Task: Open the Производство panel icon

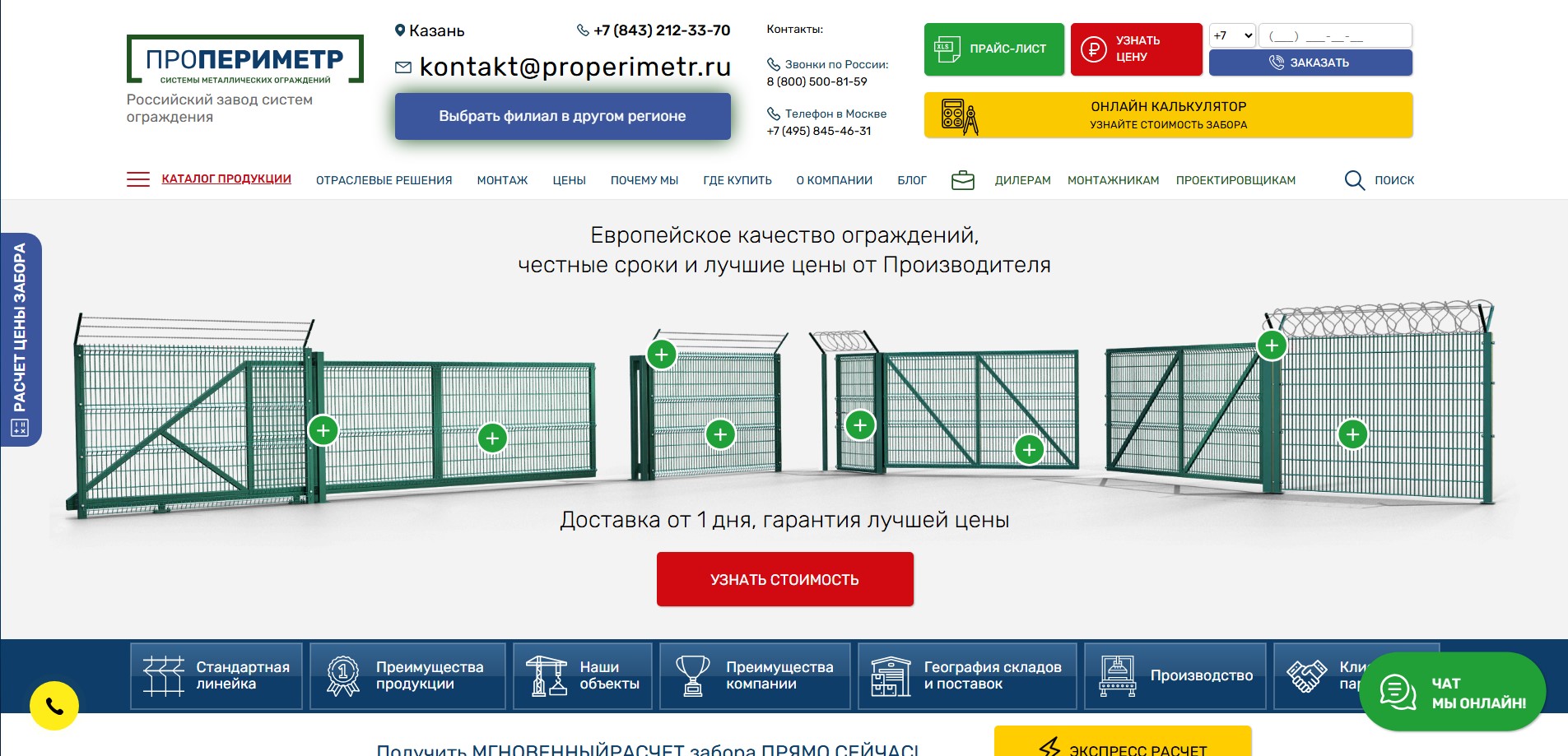Action: tap(1117, 676)
